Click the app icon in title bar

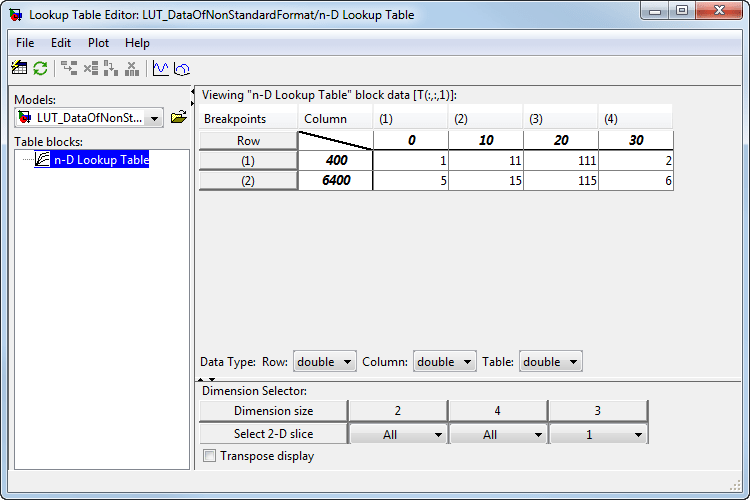tap(16, 15)
